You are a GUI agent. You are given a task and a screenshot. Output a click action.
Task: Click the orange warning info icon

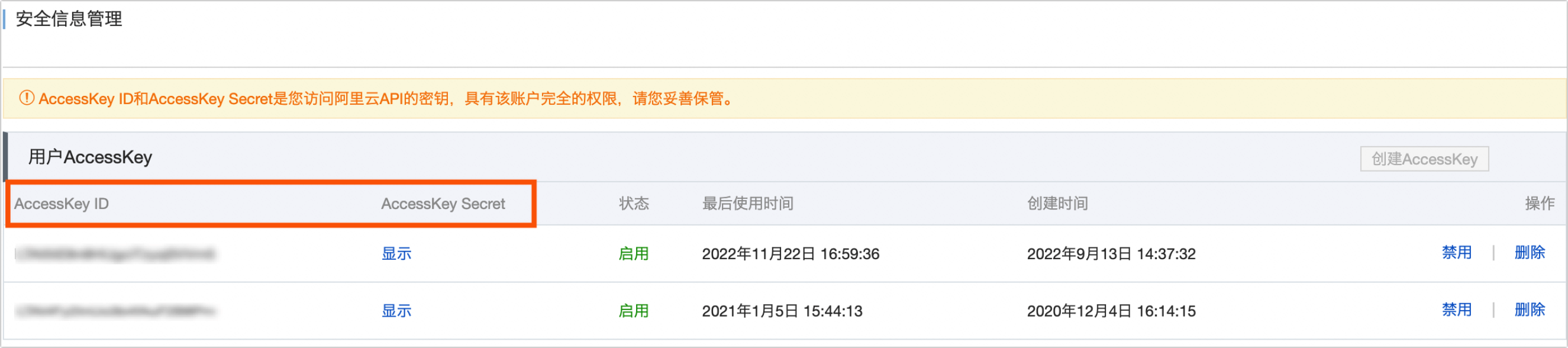click(x=26, y=98)
